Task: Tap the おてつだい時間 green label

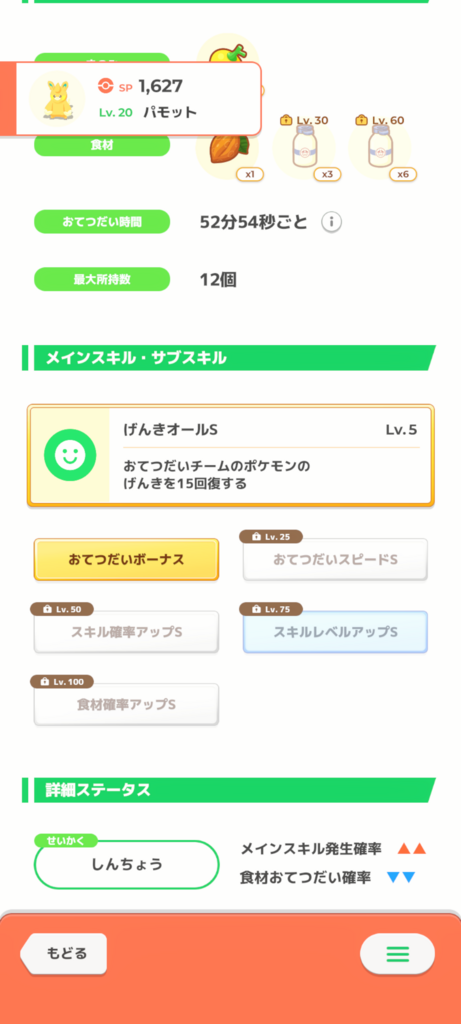Action: coord(102,222)
